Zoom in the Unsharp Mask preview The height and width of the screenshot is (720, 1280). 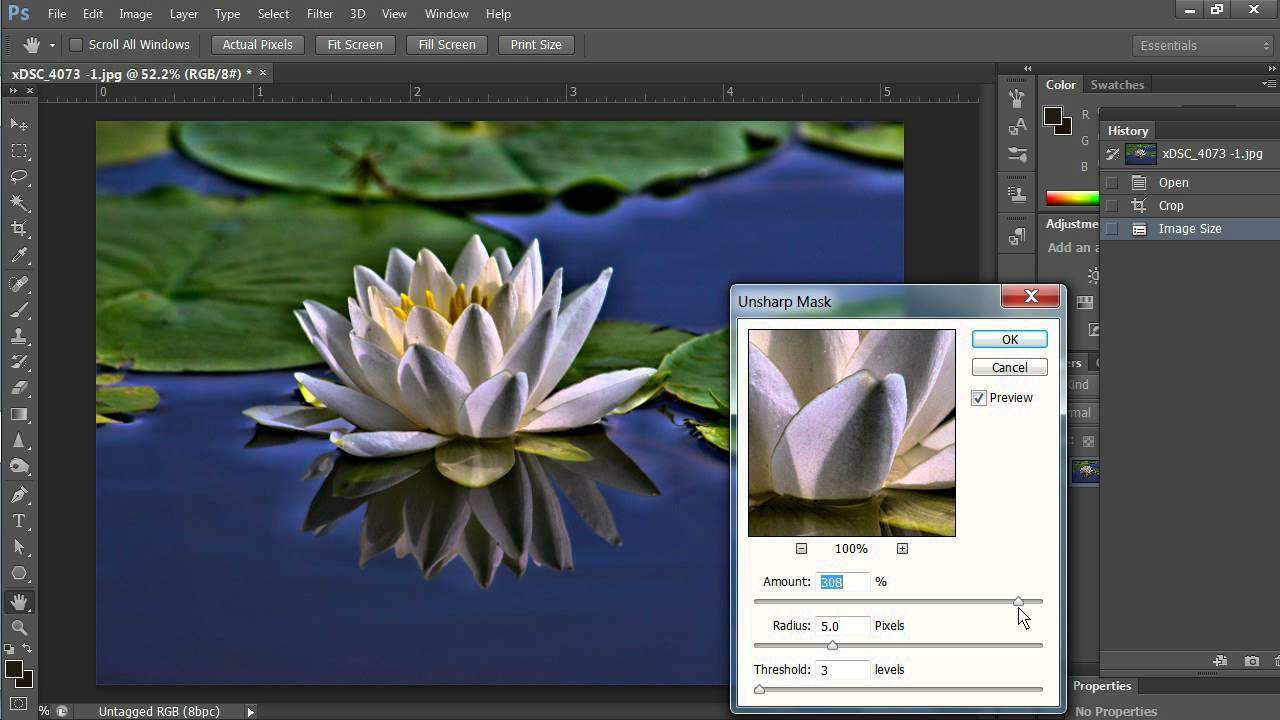click(x=902, y=548)
